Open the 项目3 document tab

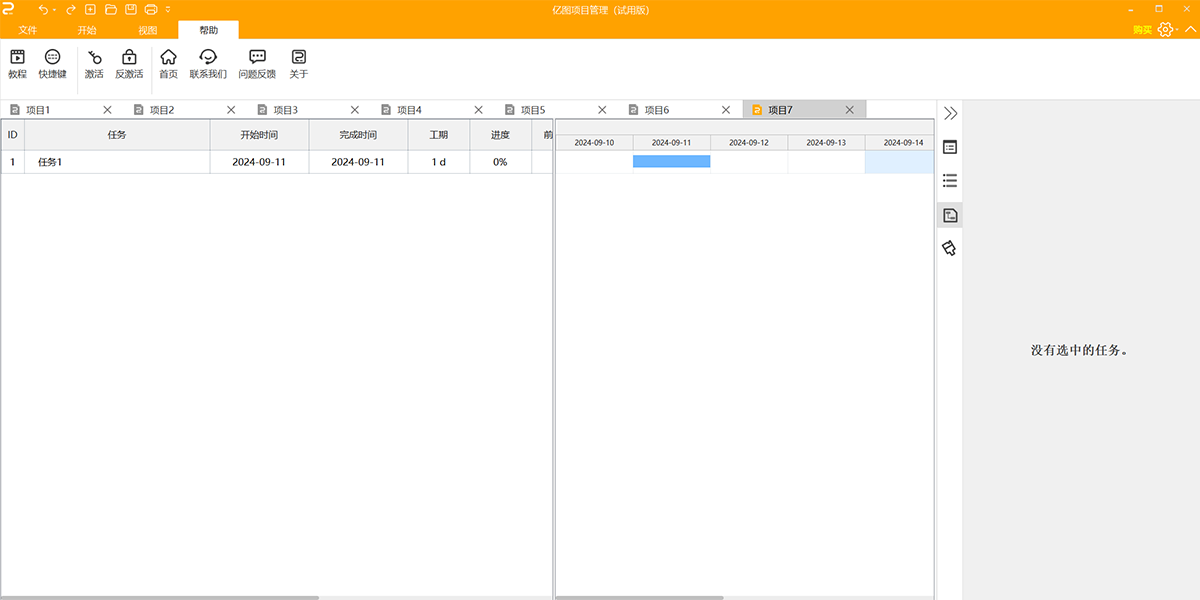286,110
